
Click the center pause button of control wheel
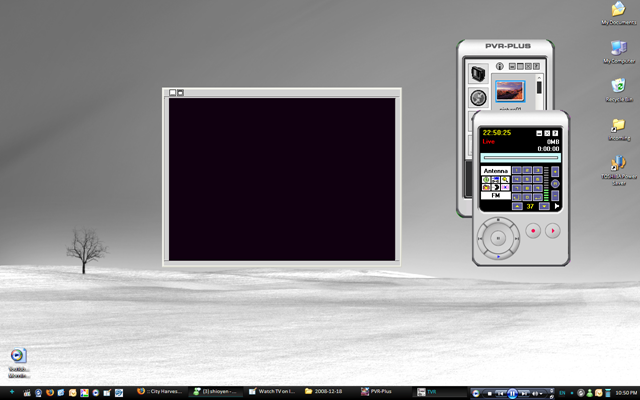(x=498, y=238)
